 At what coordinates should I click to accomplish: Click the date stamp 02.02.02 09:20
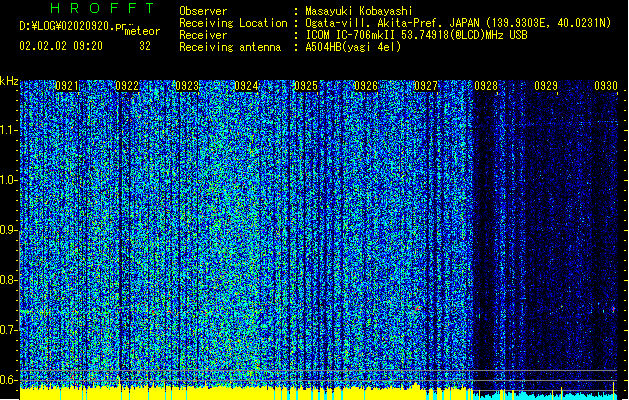(61, 46)
